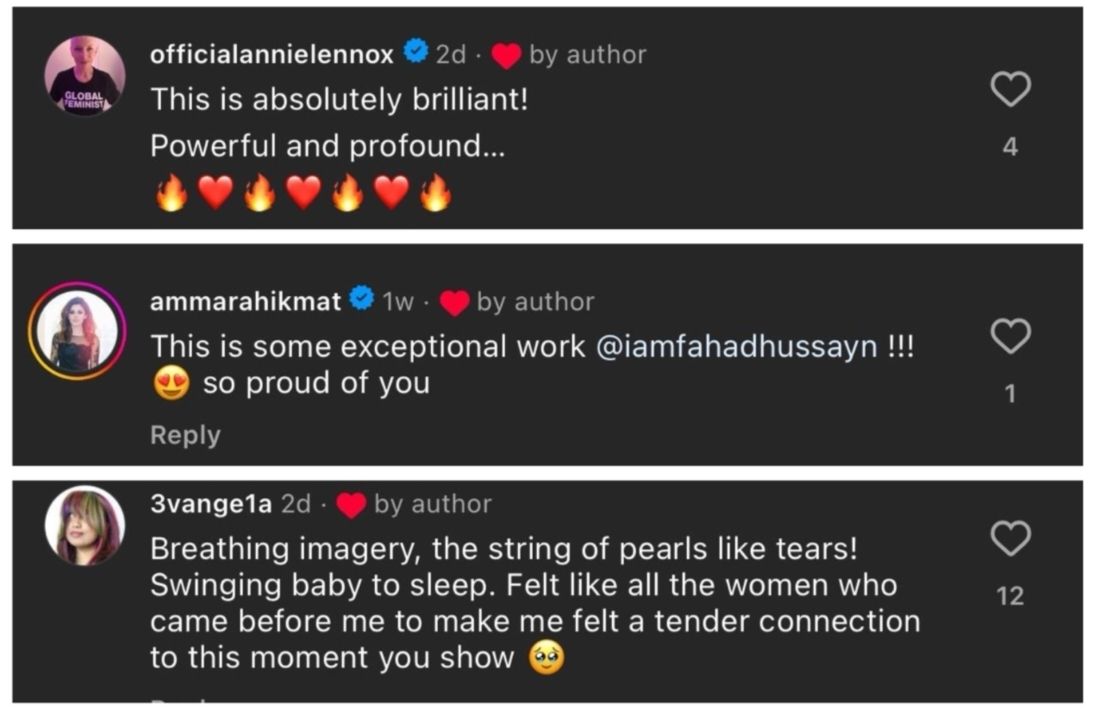1096x712 pixels.
Task: Open ammarahikmat's profile picture with story ring
Action: [x=77, y=331]
